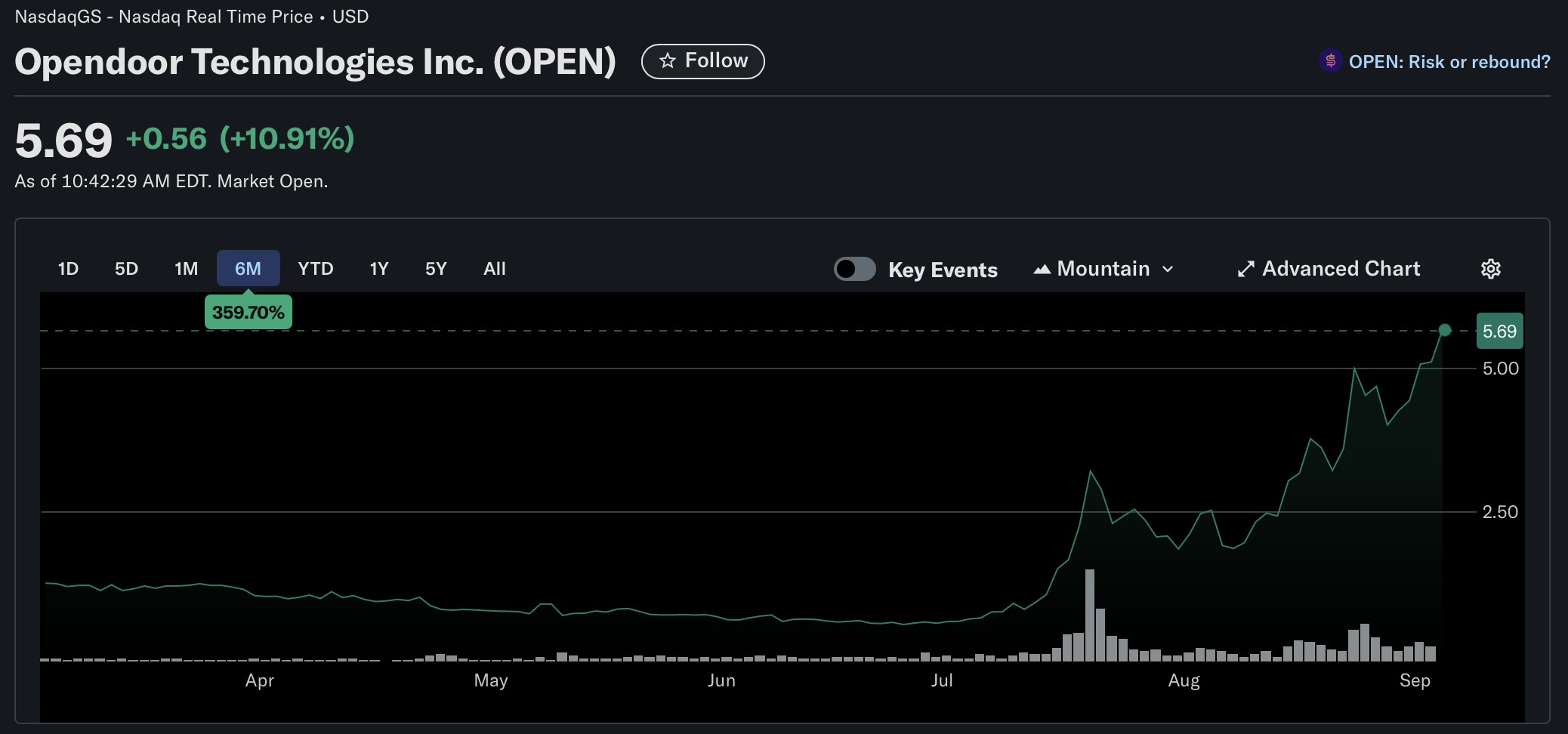Show the 5Y price range
This screenshot has width=1568, height=734.
[x=436, y=269]
